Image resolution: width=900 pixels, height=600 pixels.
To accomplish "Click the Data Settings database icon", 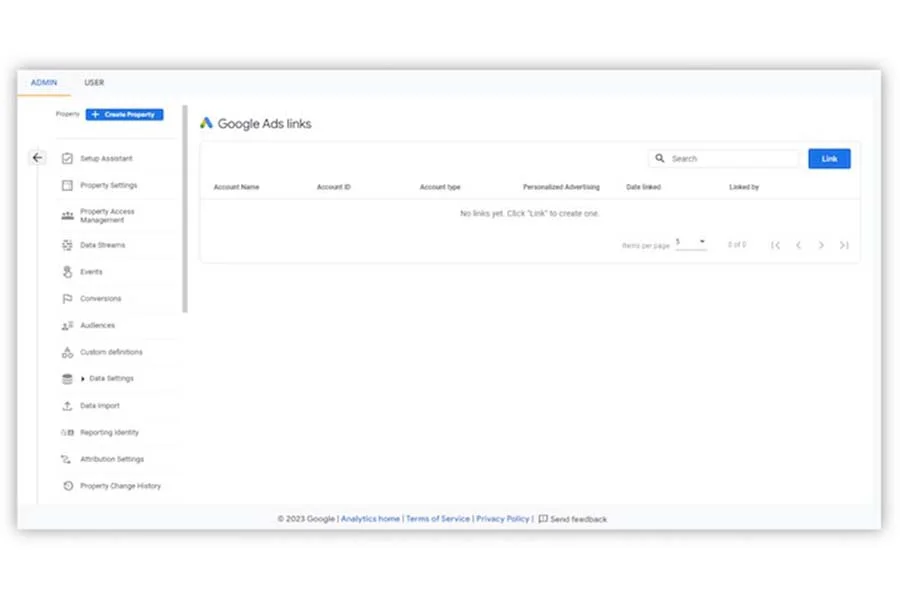I will pos(67,379).
